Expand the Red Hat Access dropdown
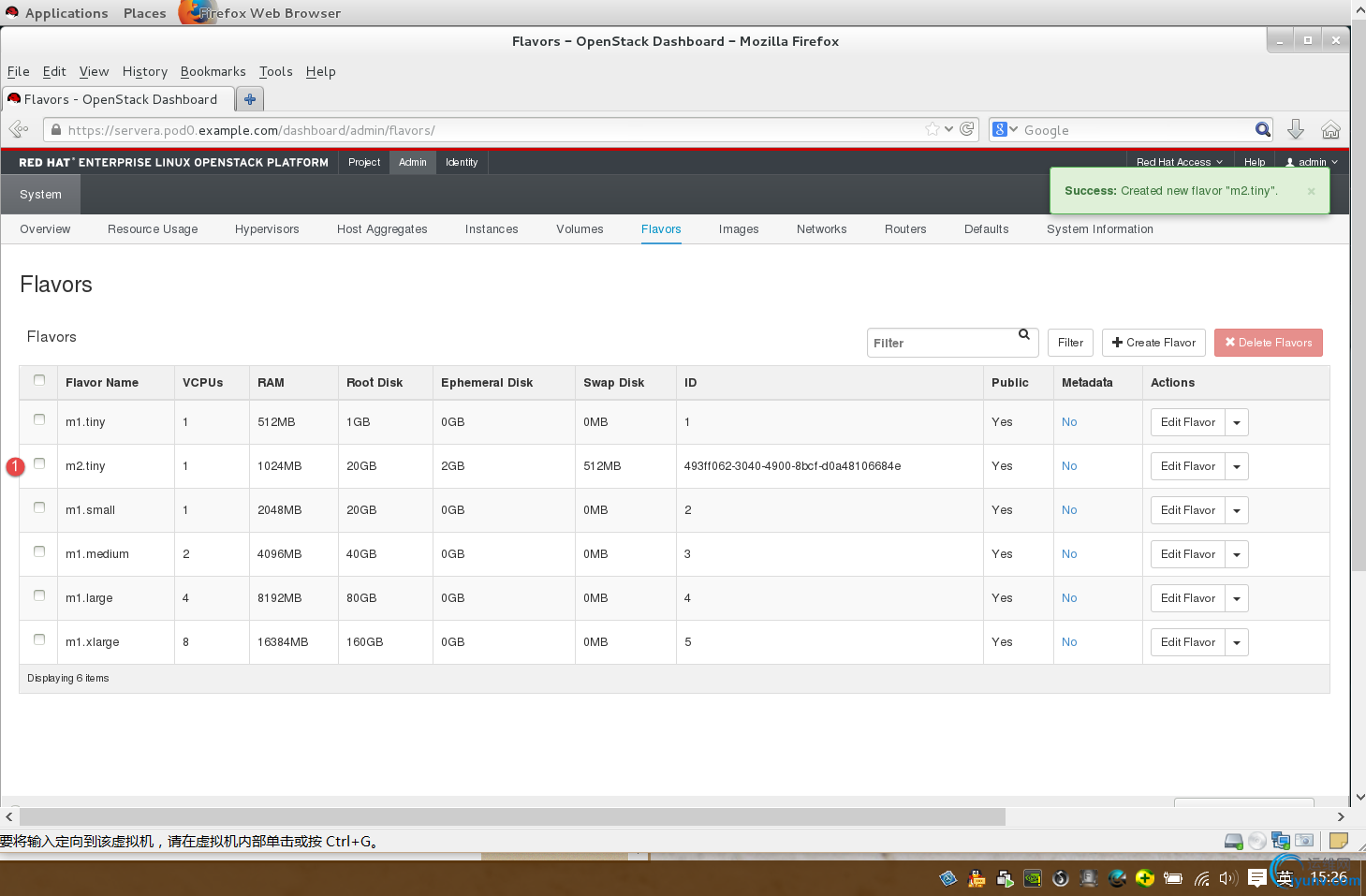Screen dimensions: 1366x896 (x=1179, y=162)
